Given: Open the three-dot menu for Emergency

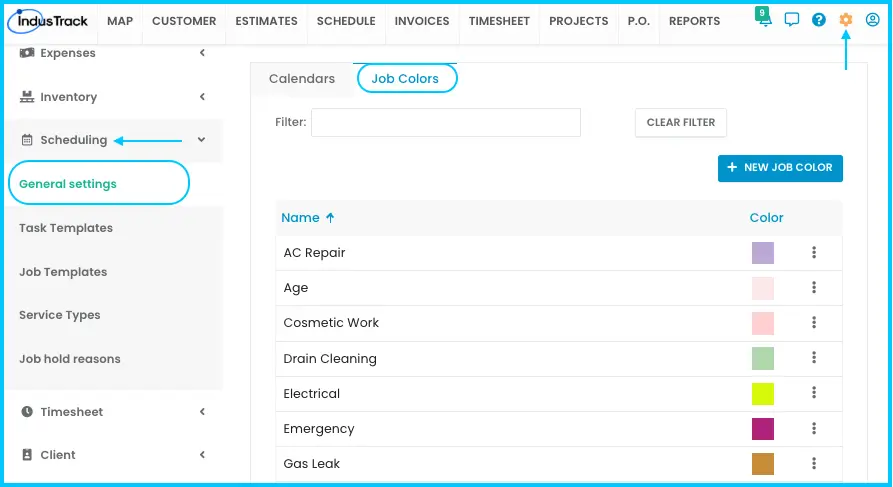Looking at the screenshot, I should click(x=814, y=428).
